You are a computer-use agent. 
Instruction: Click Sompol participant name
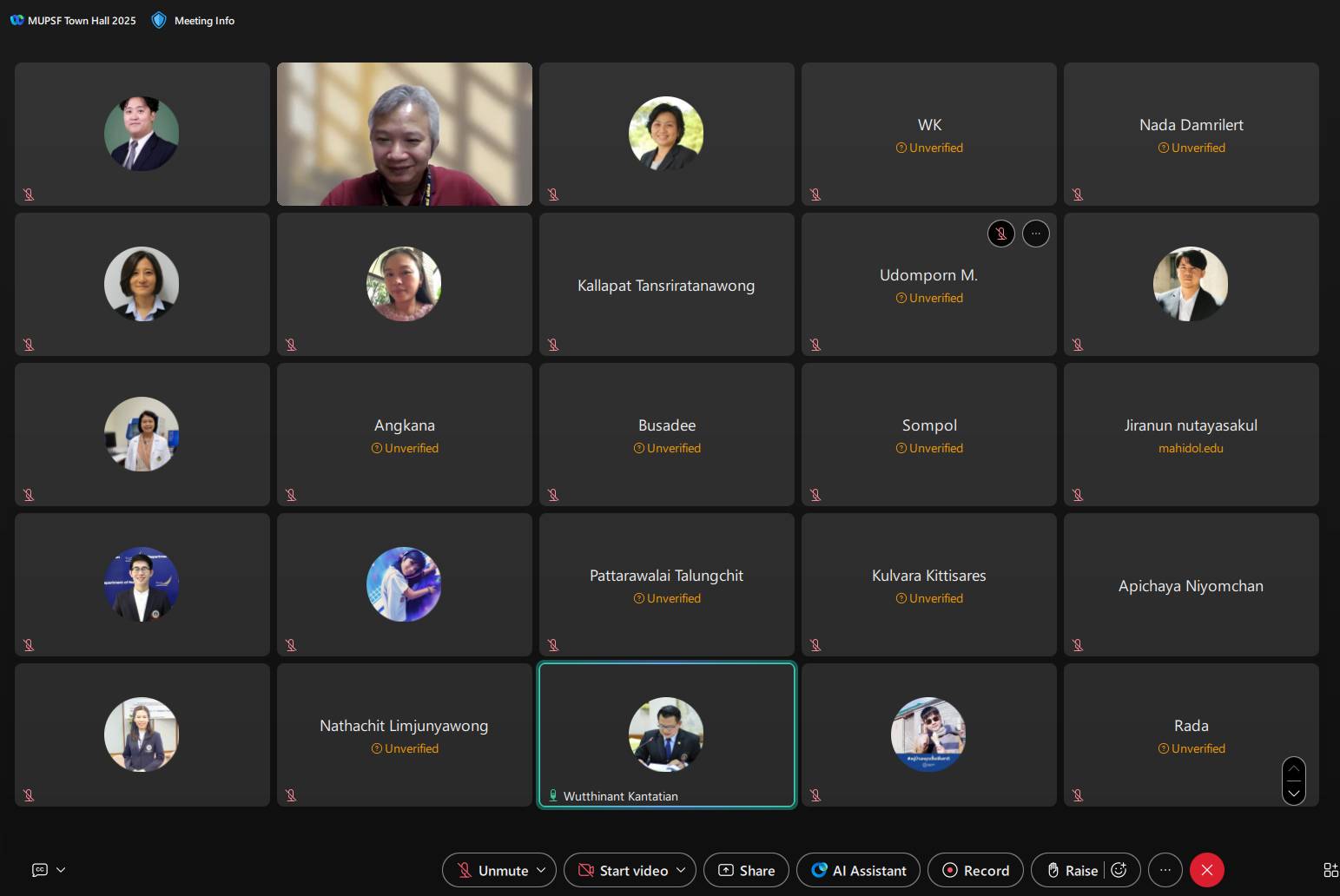929,425
